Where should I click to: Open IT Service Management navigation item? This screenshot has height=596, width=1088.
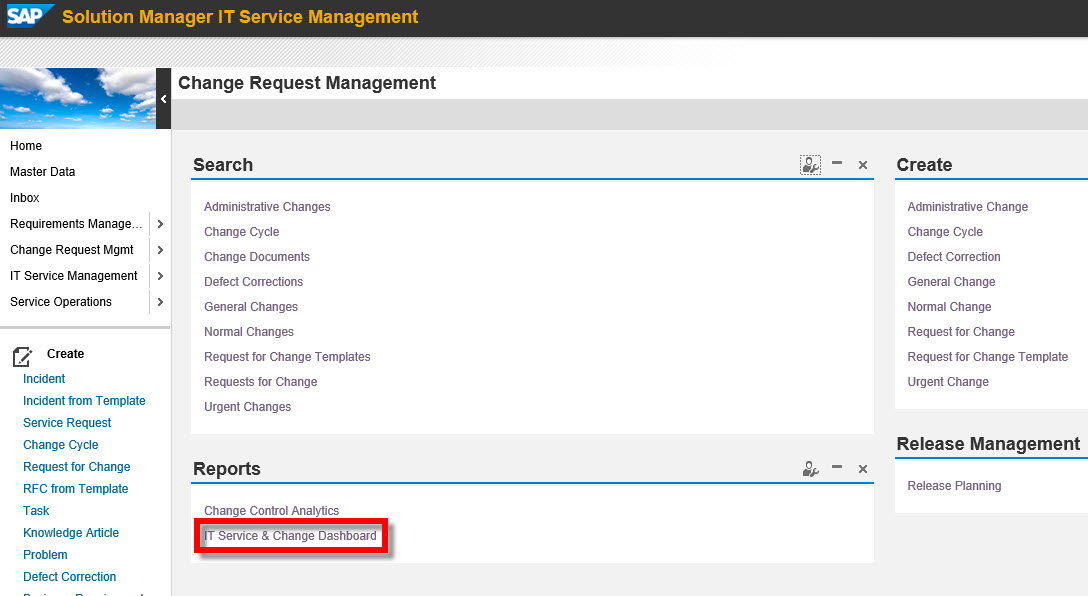coord(74,276)
